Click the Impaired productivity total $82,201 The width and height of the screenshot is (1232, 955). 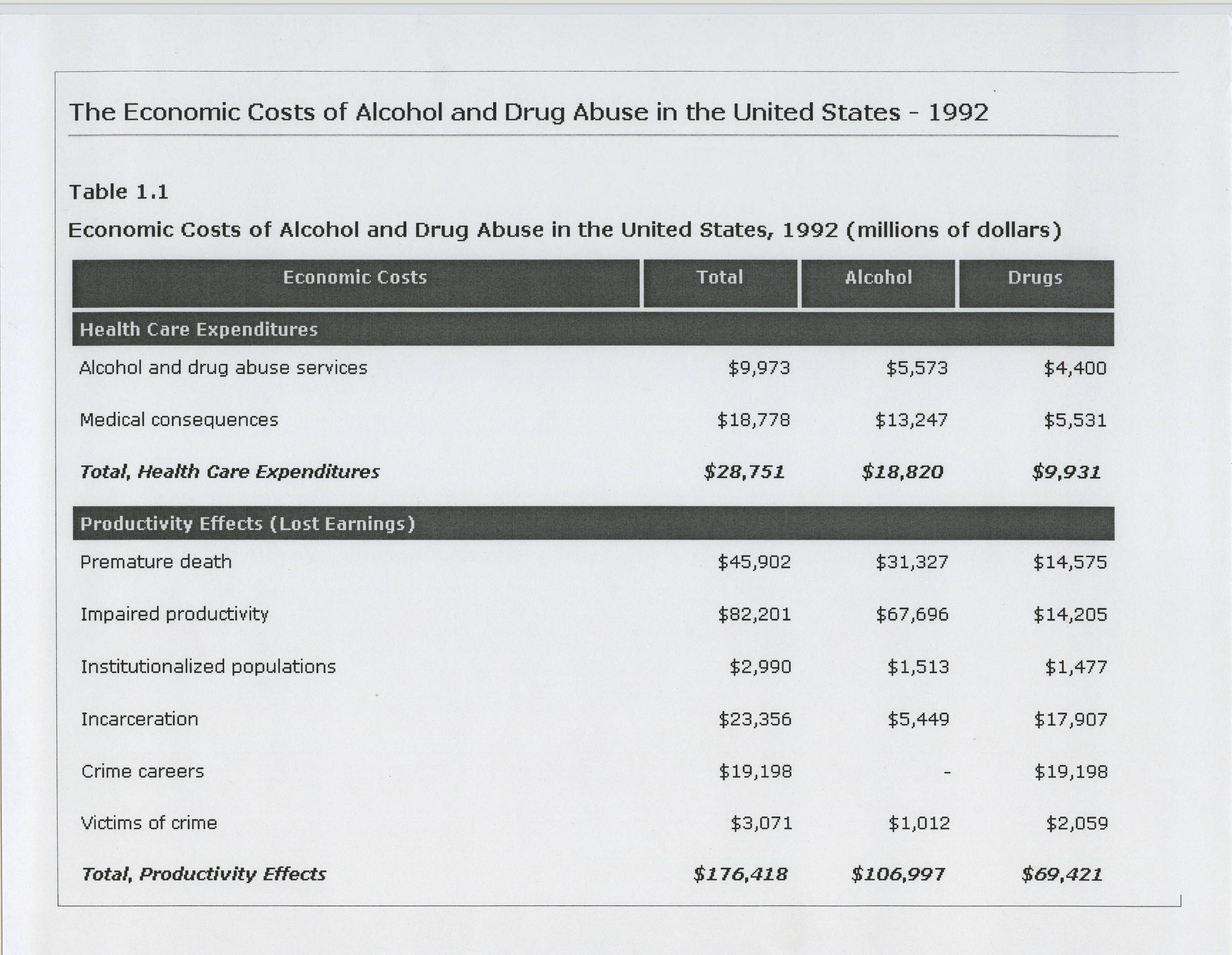[x=754, y=615]
